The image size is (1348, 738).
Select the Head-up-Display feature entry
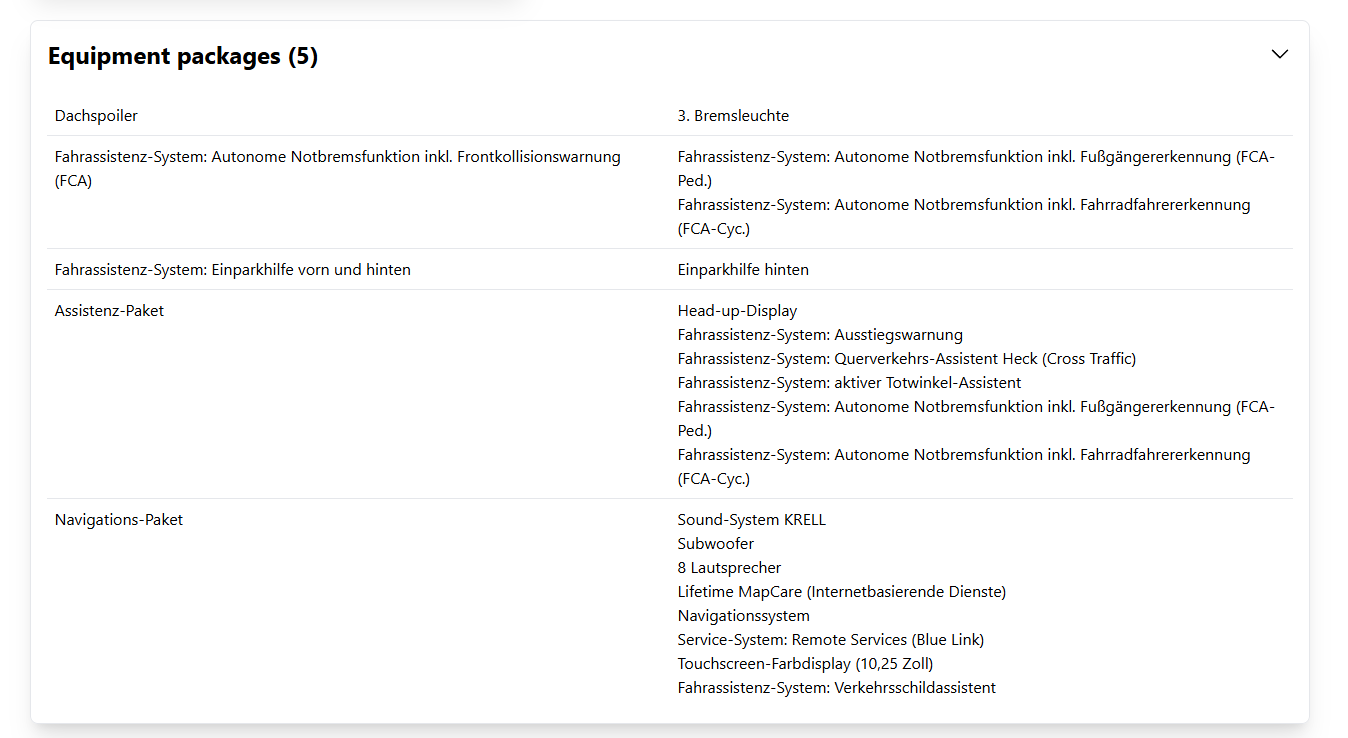[737, 311]
